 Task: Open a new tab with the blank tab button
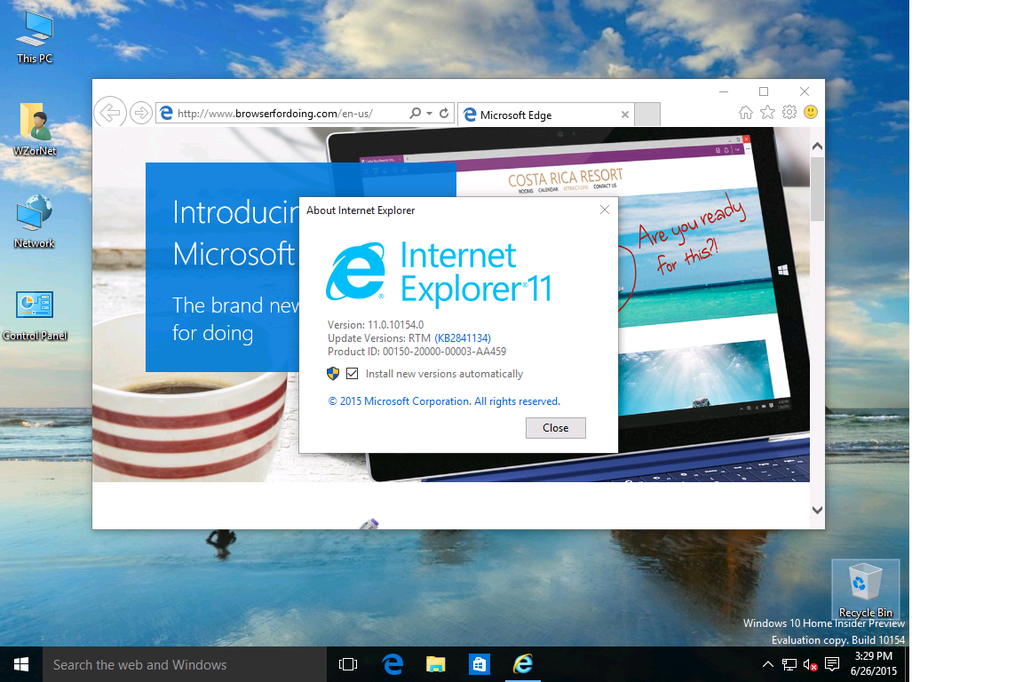coord(647,114)
